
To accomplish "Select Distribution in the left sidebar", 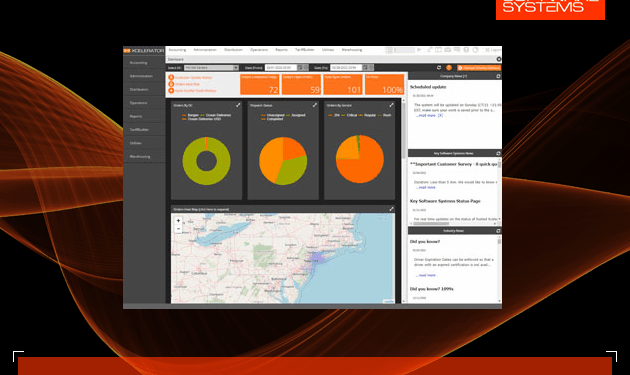I will [144, 89].
